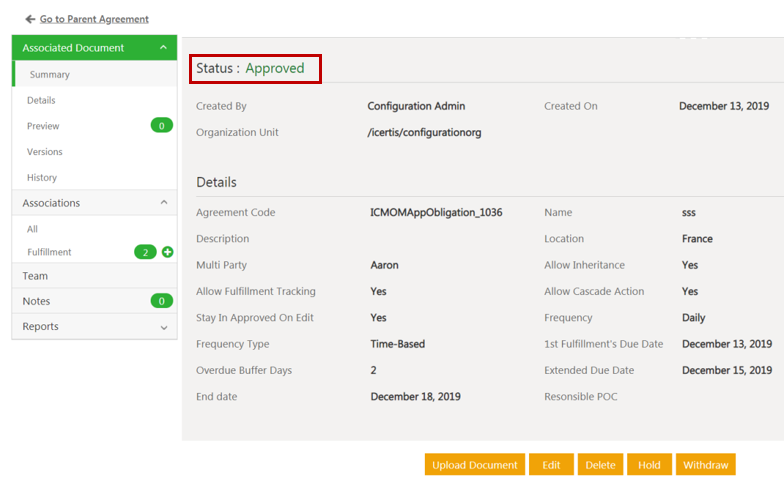This screenshot has height=489, width=784.
Task: Select Versions in the left navigation
Action: coord(45,152)
